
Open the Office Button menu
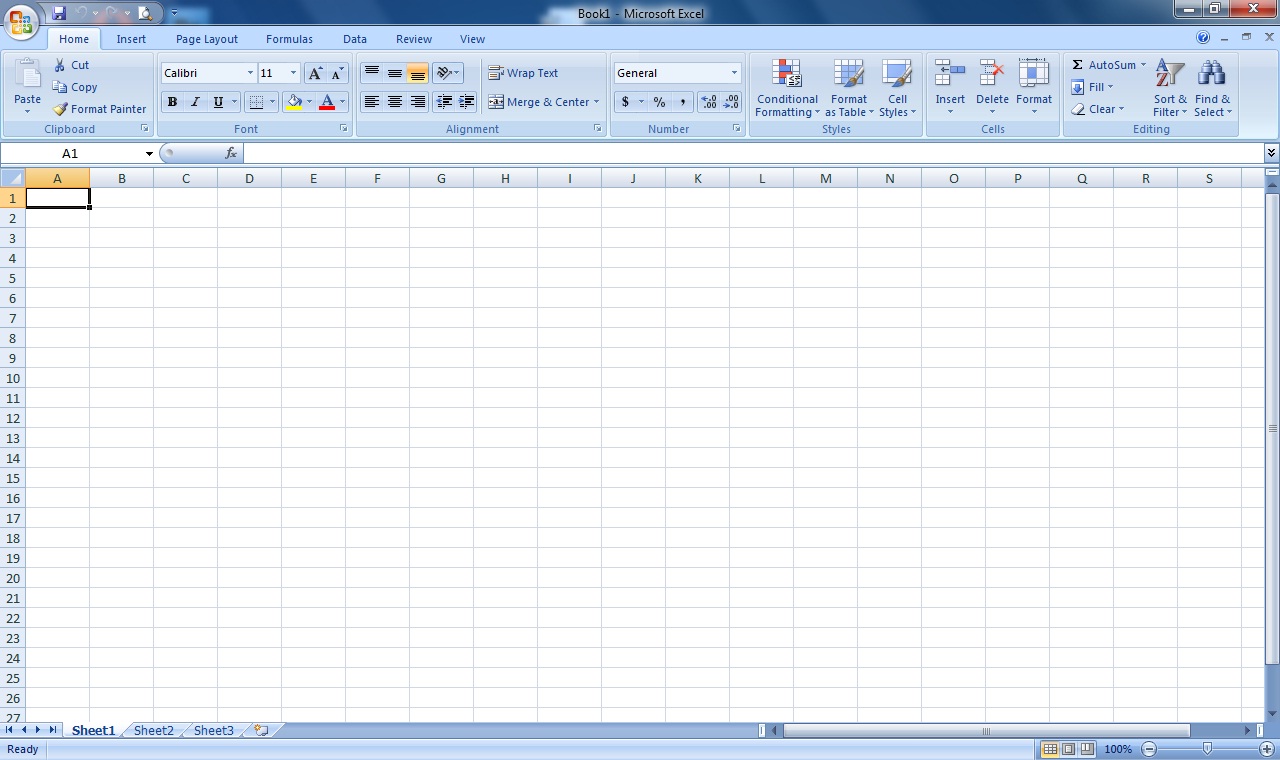tap(20, 20)
